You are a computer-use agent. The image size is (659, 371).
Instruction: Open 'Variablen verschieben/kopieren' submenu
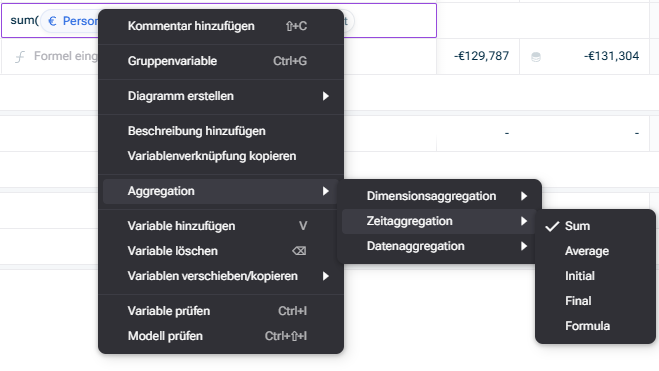click(221, 276)
